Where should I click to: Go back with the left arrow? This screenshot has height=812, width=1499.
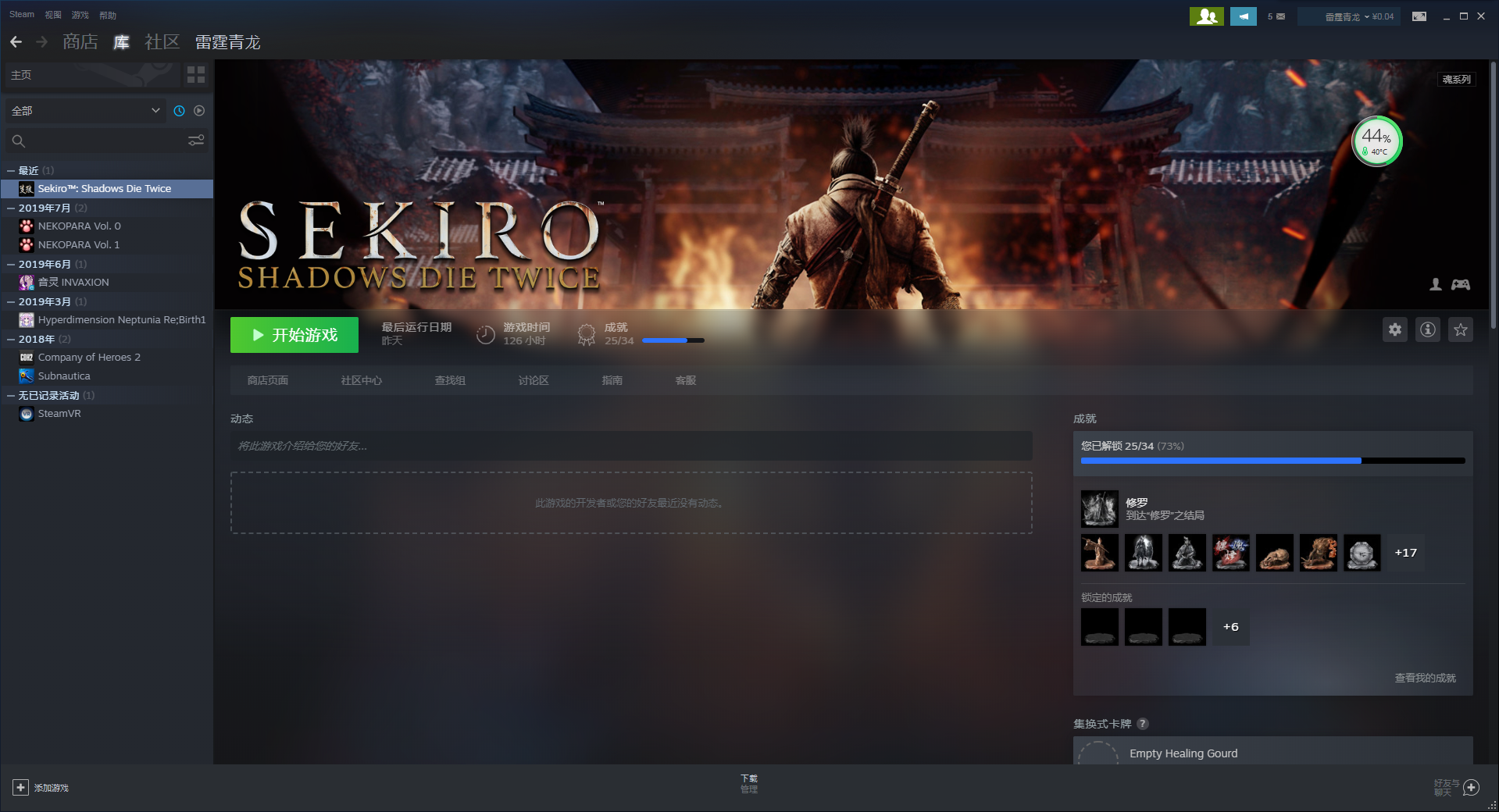(x=16, y=41)
